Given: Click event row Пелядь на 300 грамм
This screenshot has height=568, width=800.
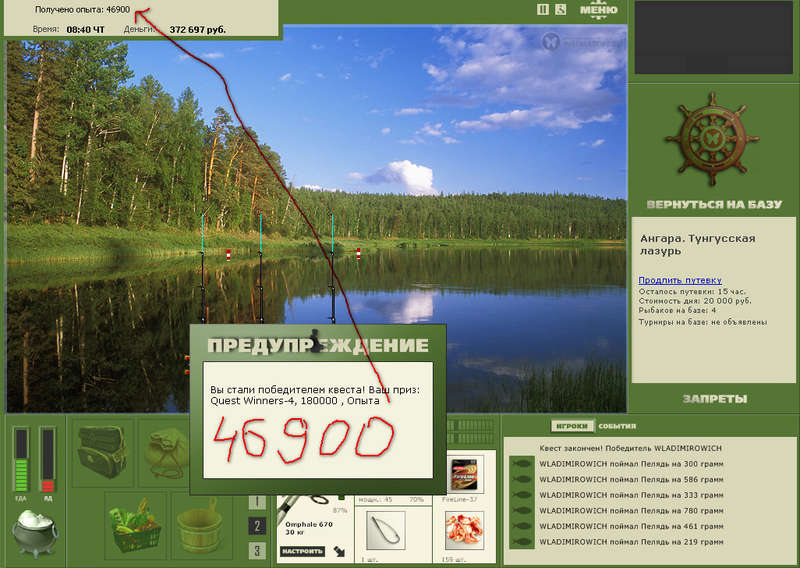Looking at the screenshot, I should [631, 464].
